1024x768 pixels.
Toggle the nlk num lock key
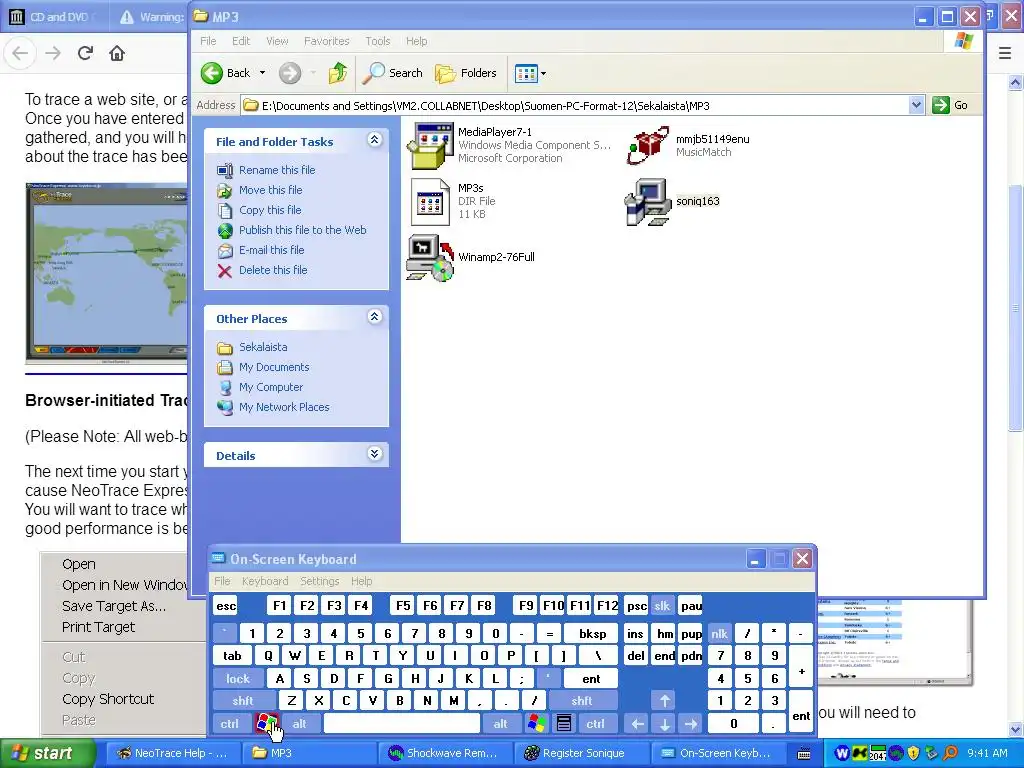tap(719, 633)
